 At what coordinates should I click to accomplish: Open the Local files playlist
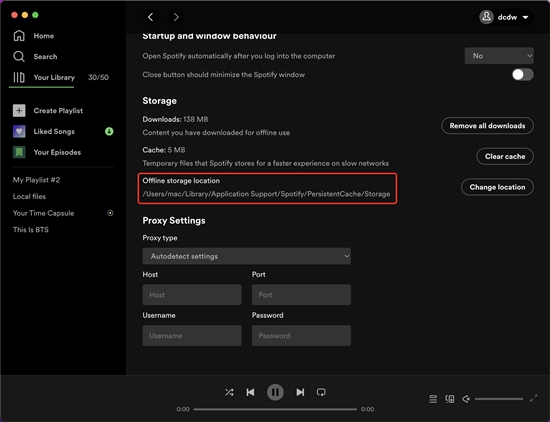29,196
